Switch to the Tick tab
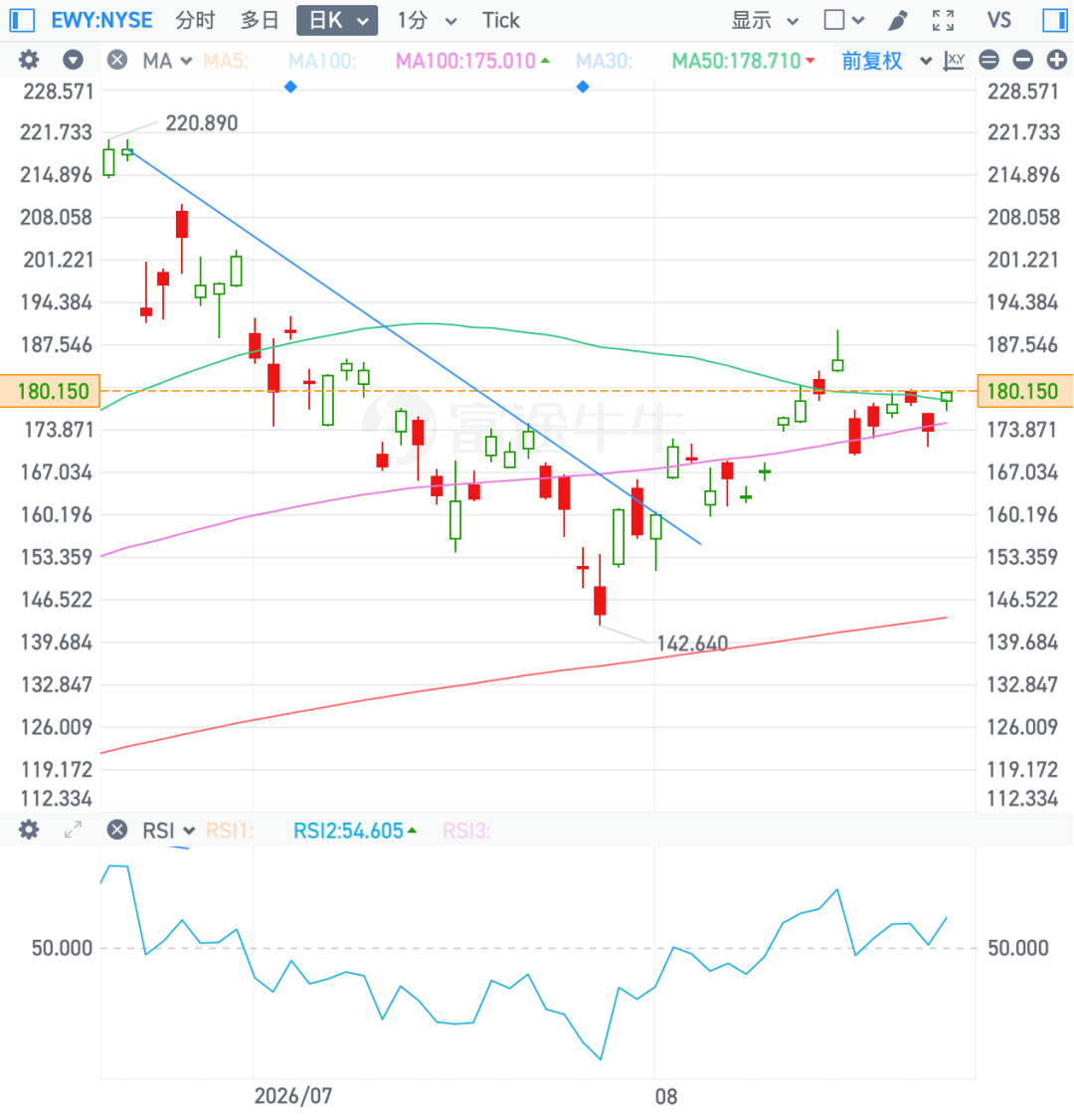This screenshot has height=1120, width=1074. coord(500,20)
